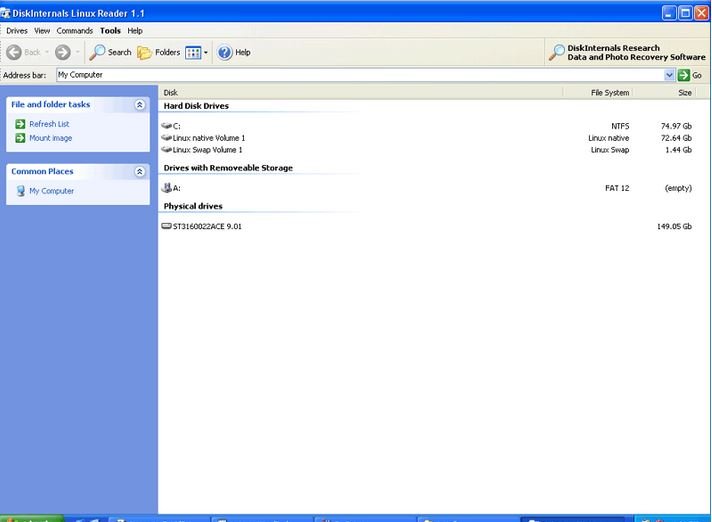Click the Forward arrow icon
Screen dimensions: 712x522
pyautogui.click(x=63, y=52)
